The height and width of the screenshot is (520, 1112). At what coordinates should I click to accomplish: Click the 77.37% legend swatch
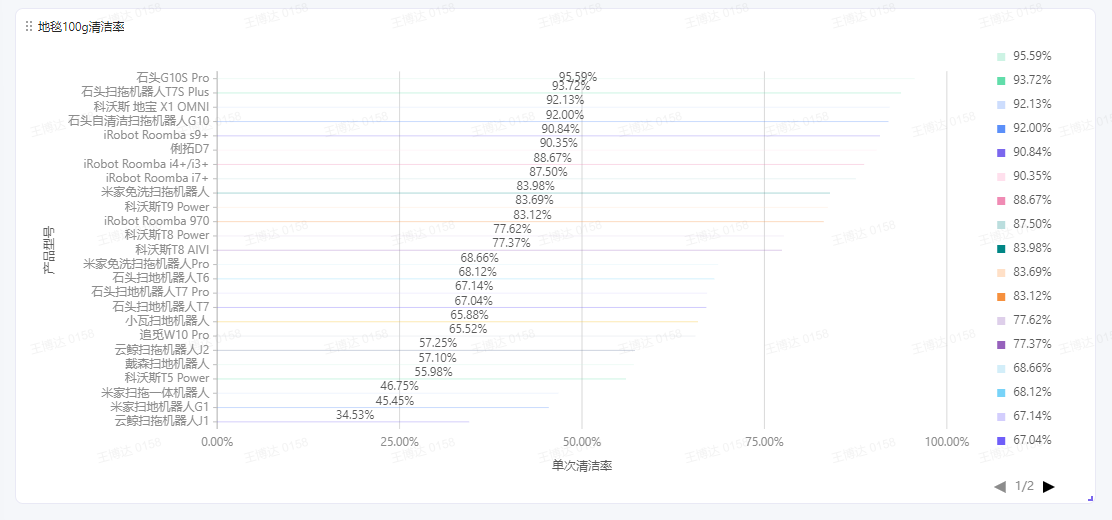coord(1001,345)
